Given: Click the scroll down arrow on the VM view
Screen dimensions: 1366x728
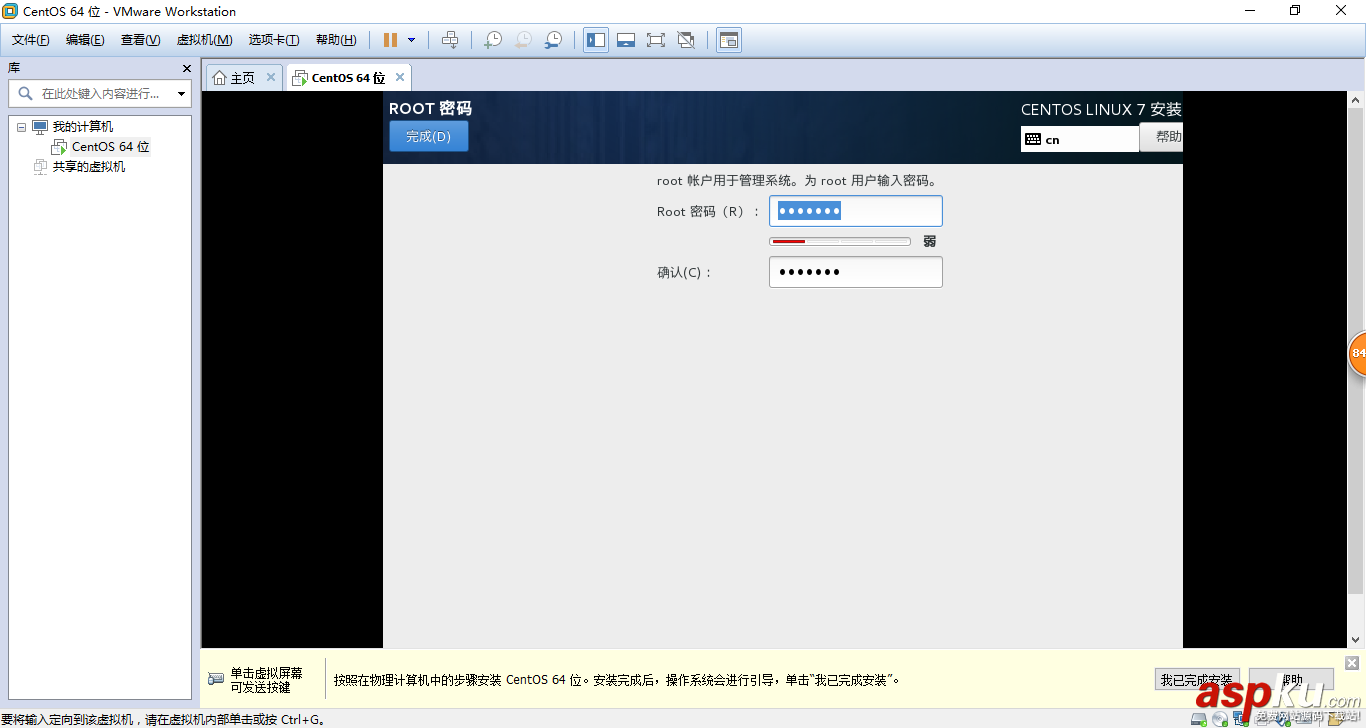Looking at the screenshot, I should pos(1356,638).
